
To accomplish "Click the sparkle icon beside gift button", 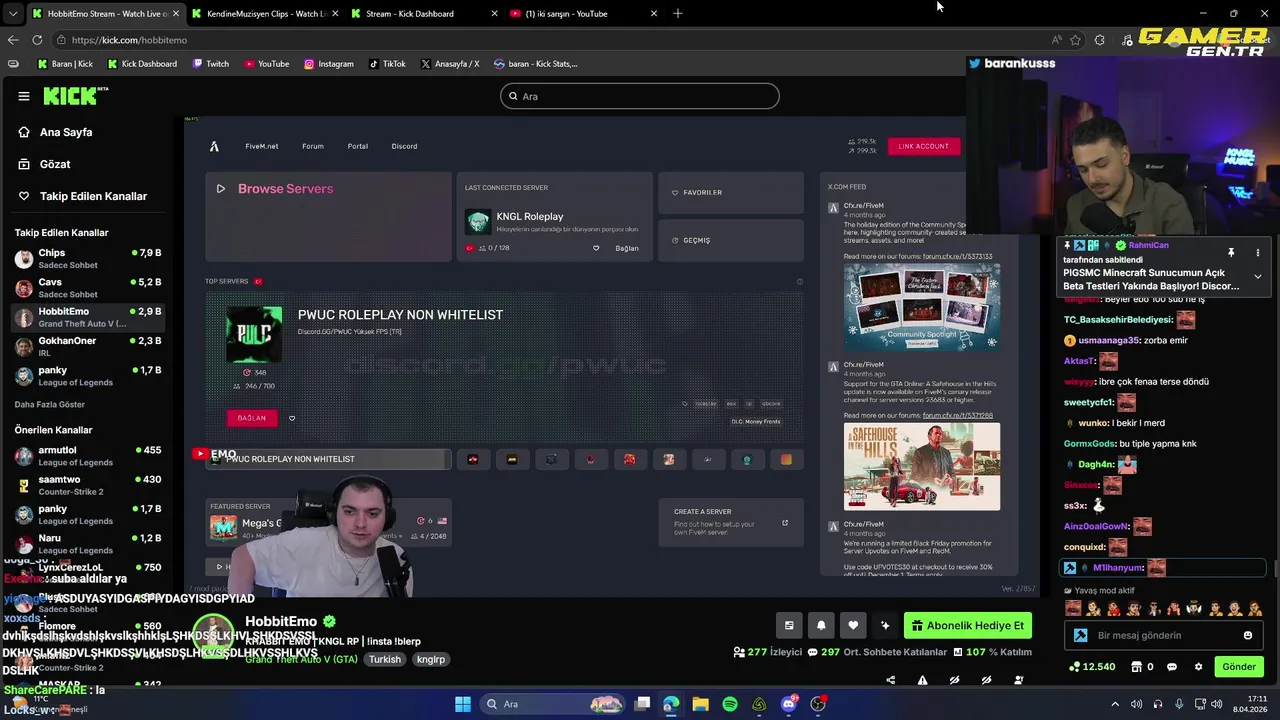I will 885,626.
